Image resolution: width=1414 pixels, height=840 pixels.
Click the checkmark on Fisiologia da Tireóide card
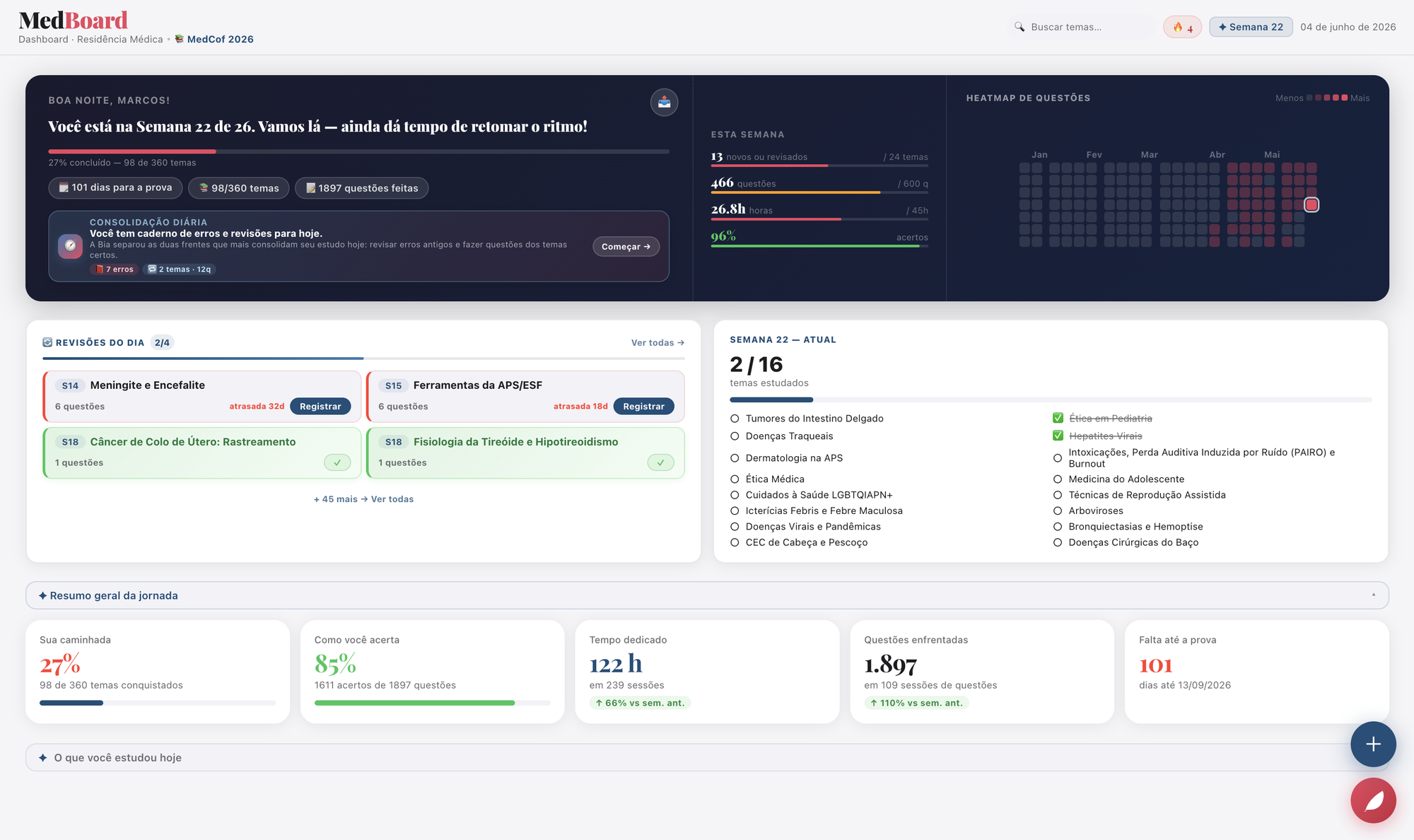click(x=660, y=462)
